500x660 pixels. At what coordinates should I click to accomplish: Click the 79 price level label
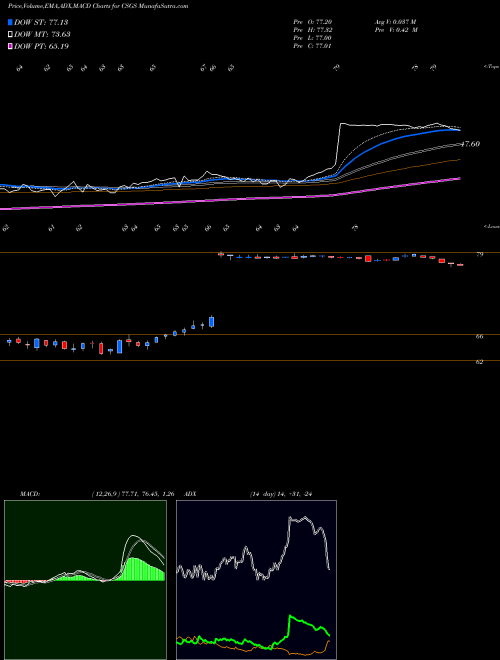pyautogui.click(x=480, y=254)
